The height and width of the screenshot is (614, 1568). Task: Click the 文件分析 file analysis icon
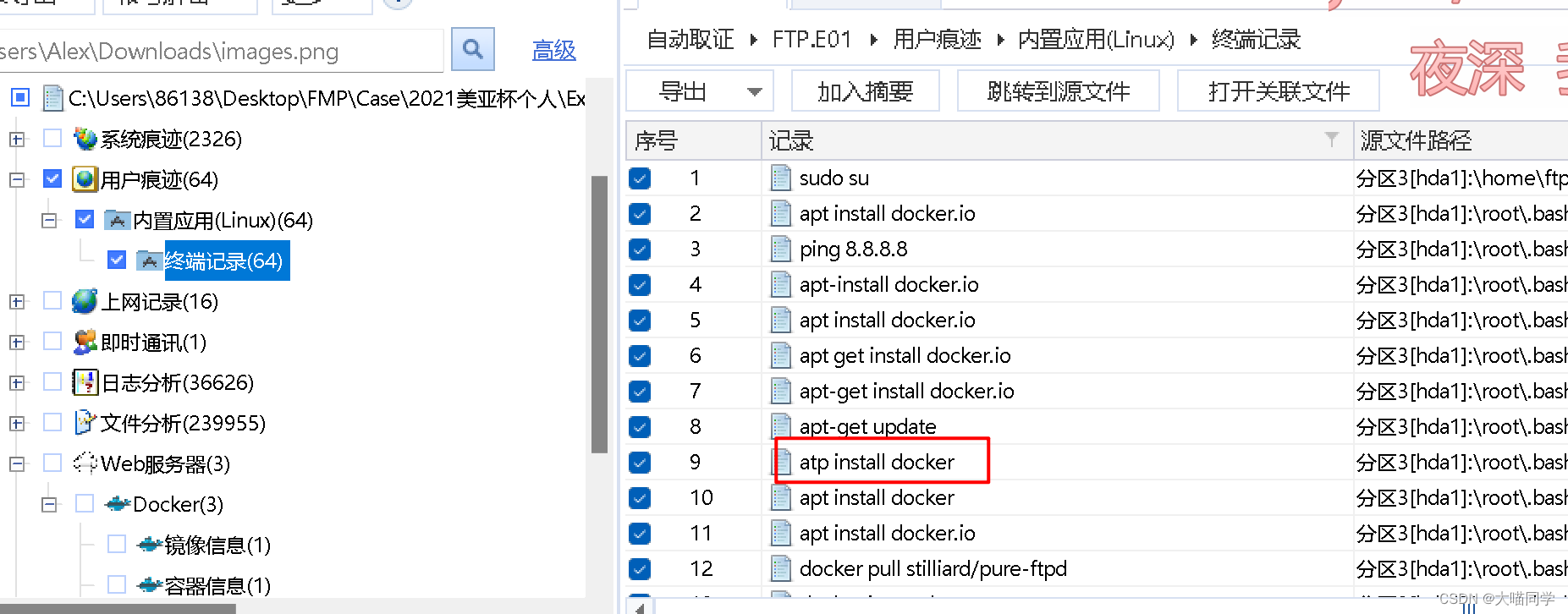pyautogui.click(x=85, y=423)
